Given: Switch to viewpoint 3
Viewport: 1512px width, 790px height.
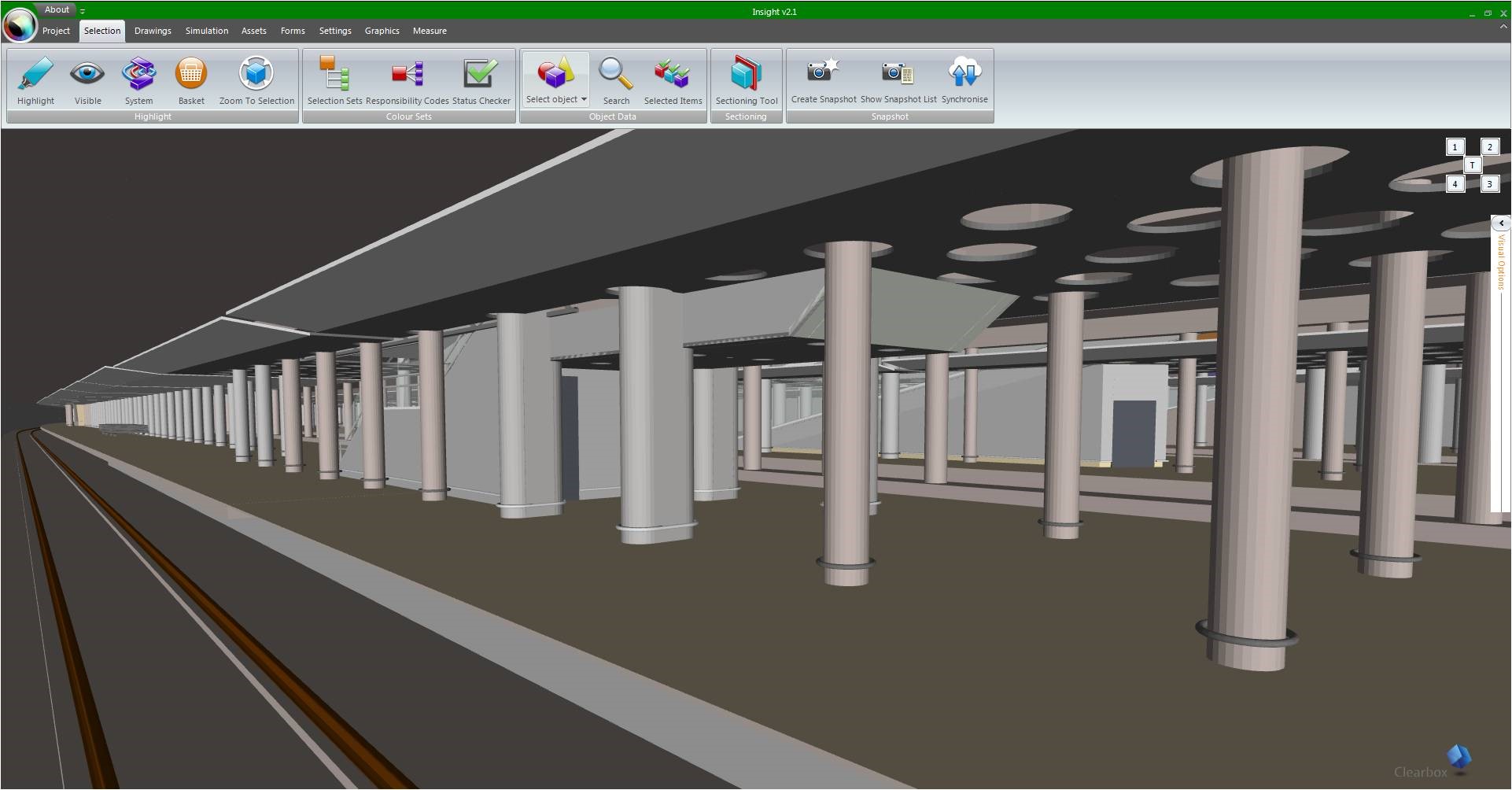Looking at the screenshot, I should coord(1489,184).
